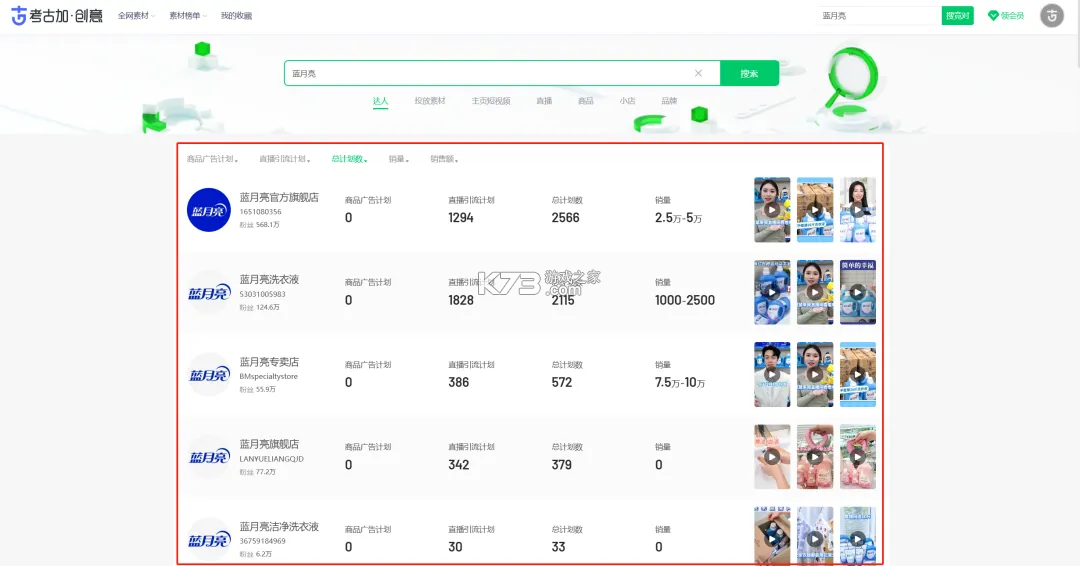The image size is (1080, 566).
Task: Click the green heart 领会员 icon
Action: click(x=993, y=15)
